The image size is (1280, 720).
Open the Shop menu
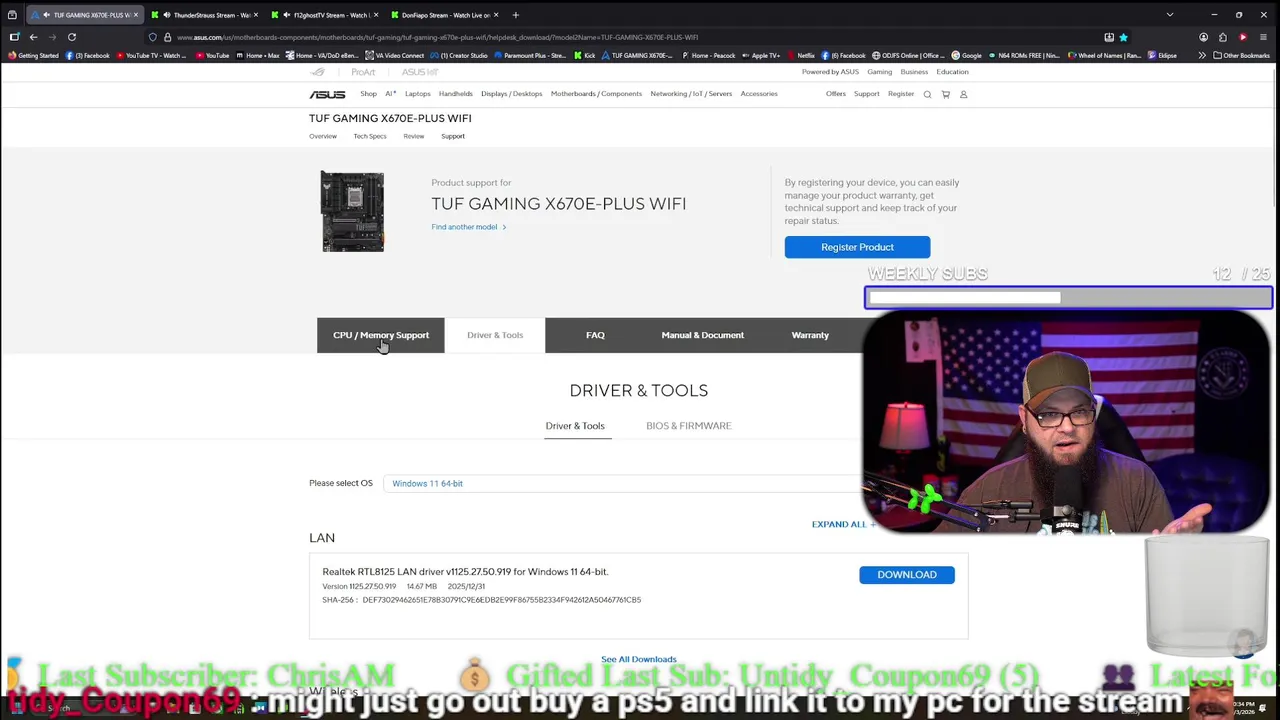[368, 94]
